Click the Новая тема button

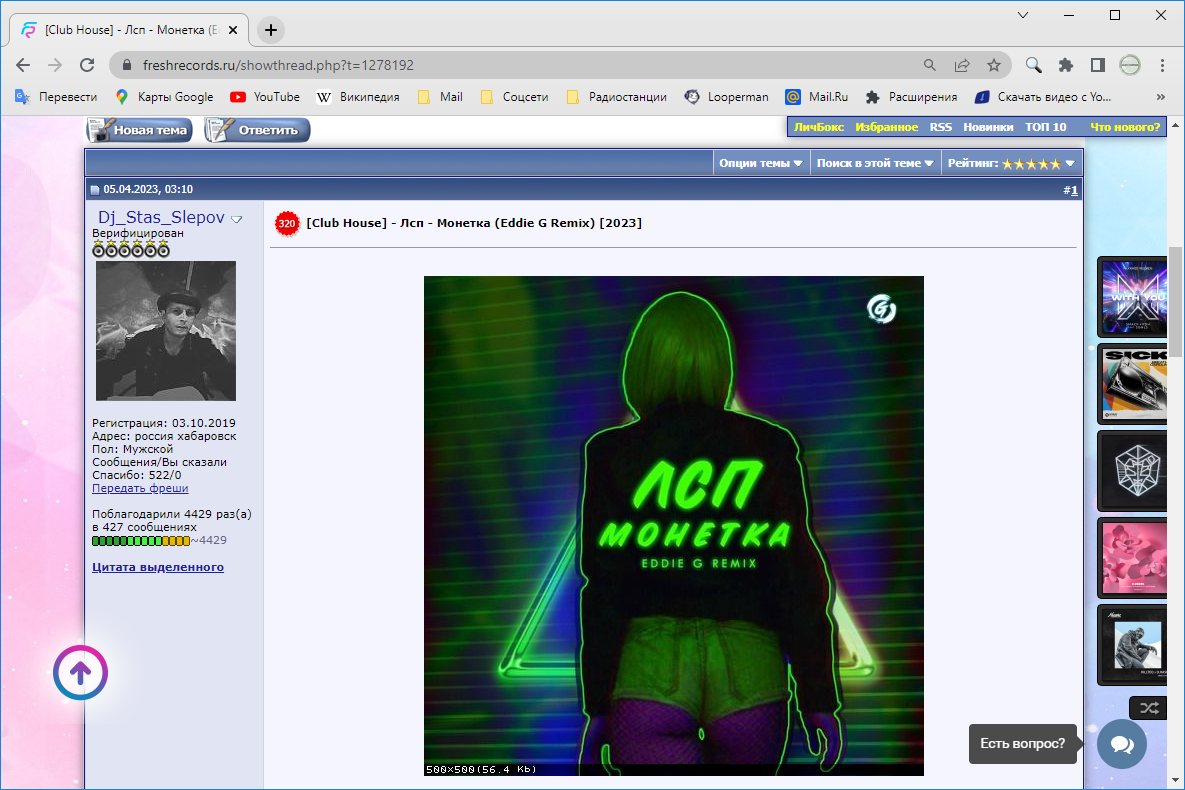139,130
